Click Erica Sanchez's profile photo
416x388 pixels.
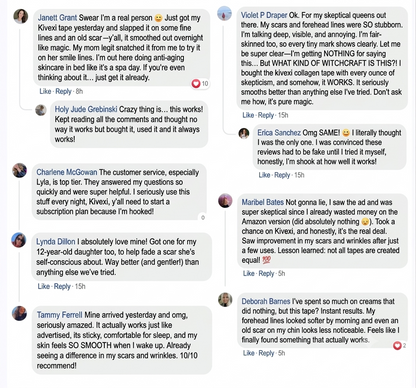[x=244, y=133]
